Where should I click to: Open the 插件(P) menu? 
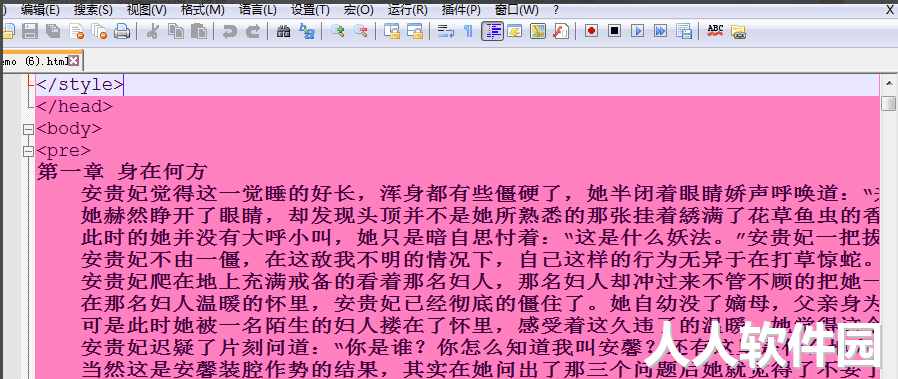coord(461,10)
